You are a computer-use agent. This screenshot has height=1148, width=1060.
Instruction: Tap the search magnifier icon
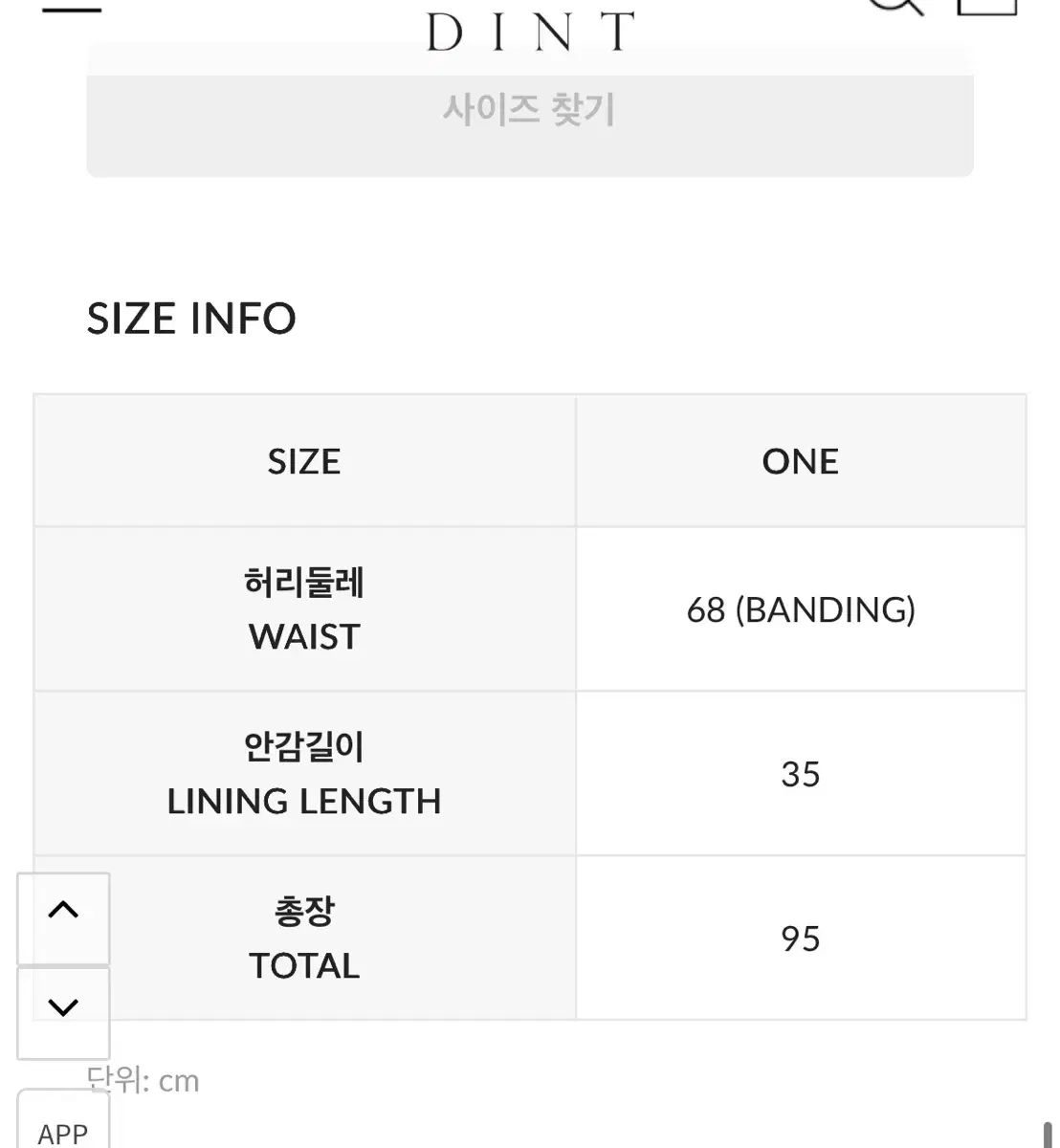894,6
